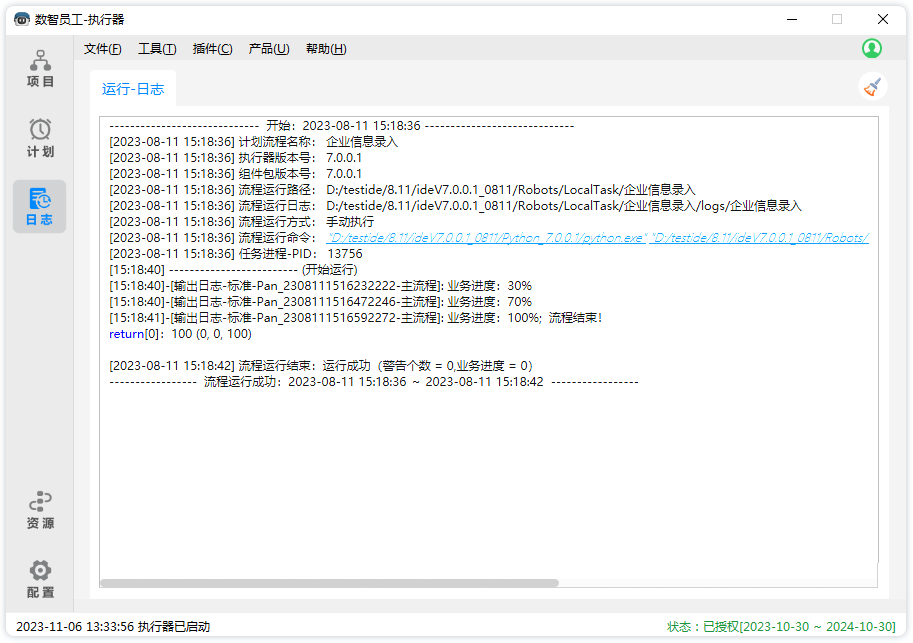913x643 pixels.
Task: Clear the log with the broom icon
Action: [x=873, y=87]
